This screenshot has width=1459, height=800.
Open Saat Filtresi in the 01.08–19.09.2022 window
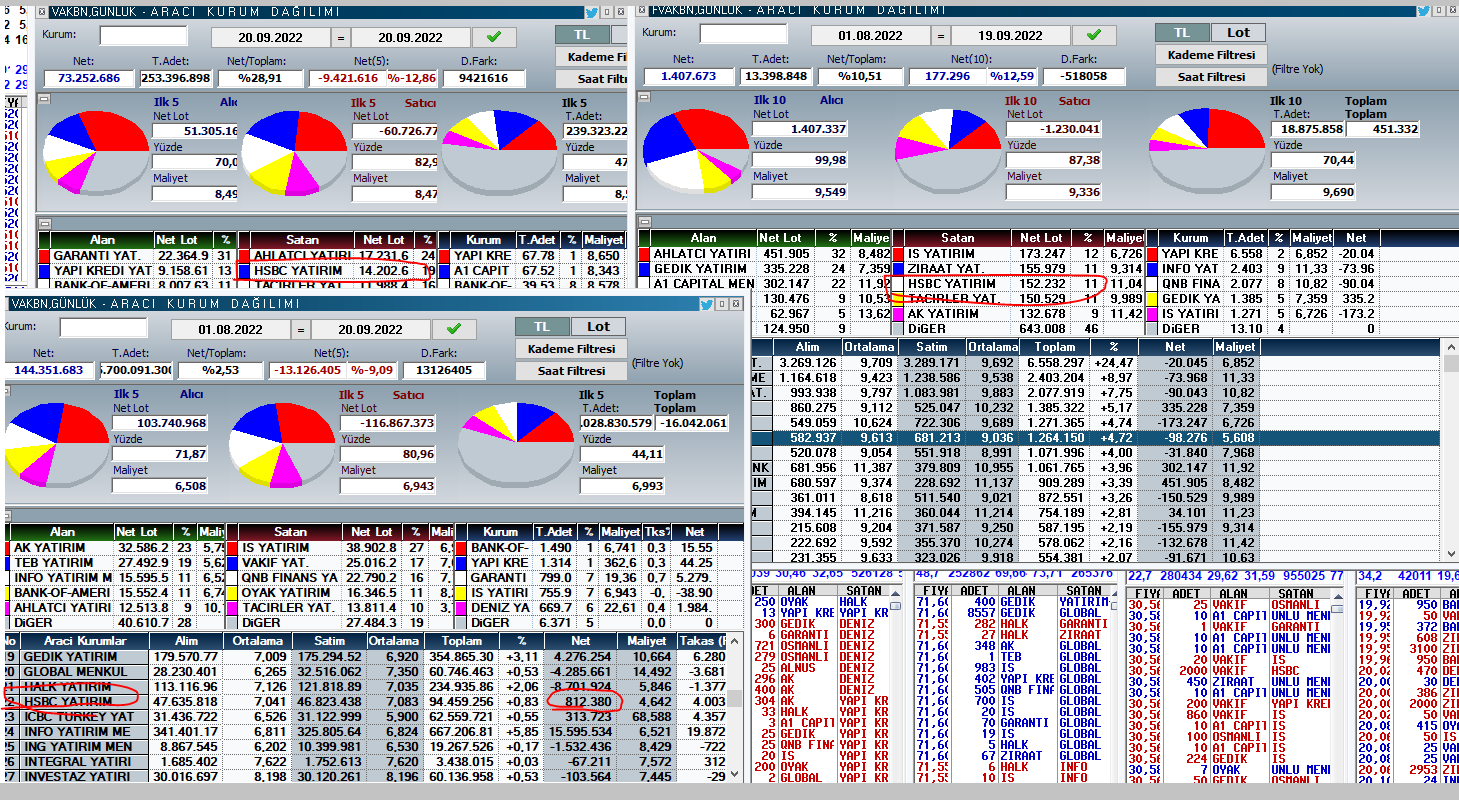(1211, 77)
